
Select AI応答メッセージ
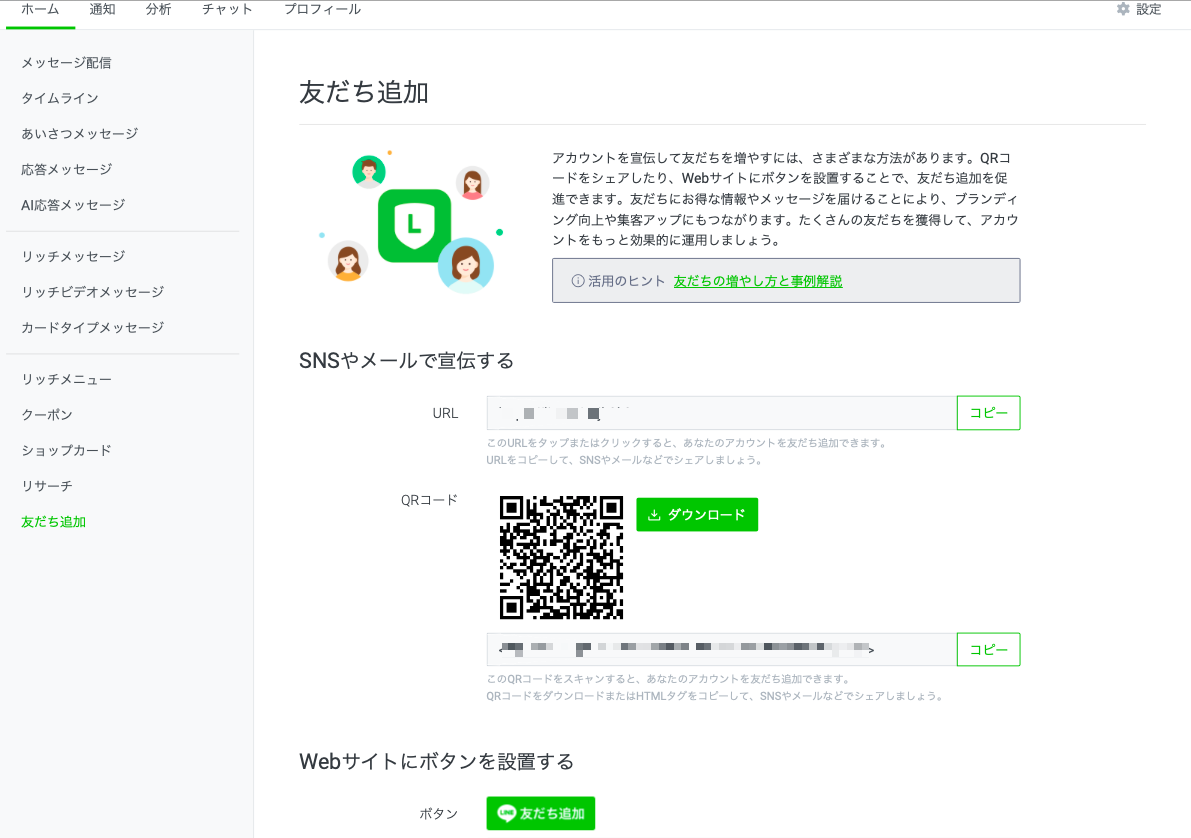coord(73,205)
